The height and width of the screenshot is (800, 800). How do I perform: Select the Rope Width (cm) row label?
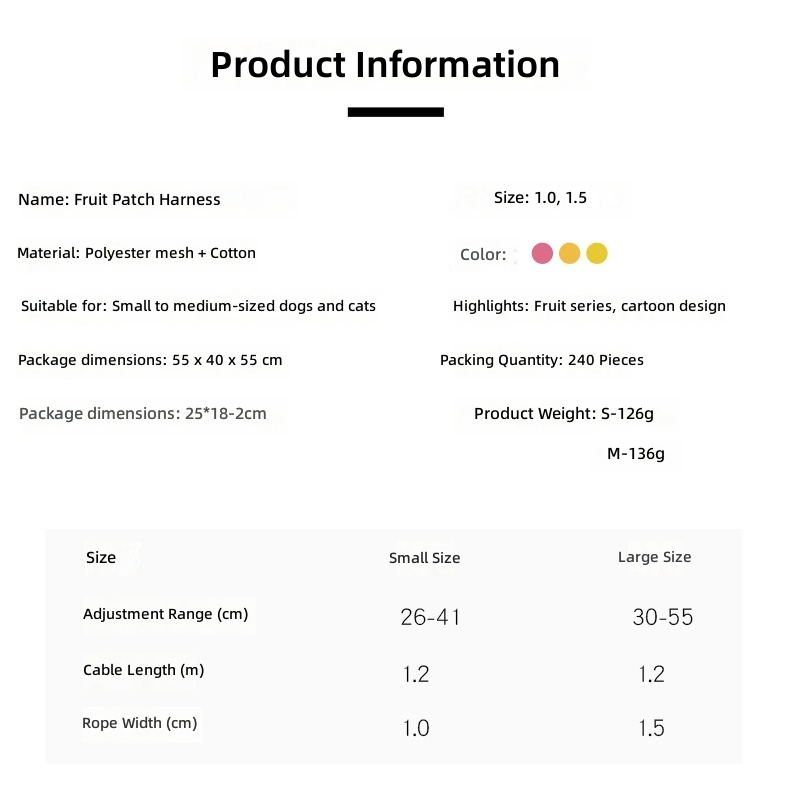pyautogui.click(x=140, y=723)
